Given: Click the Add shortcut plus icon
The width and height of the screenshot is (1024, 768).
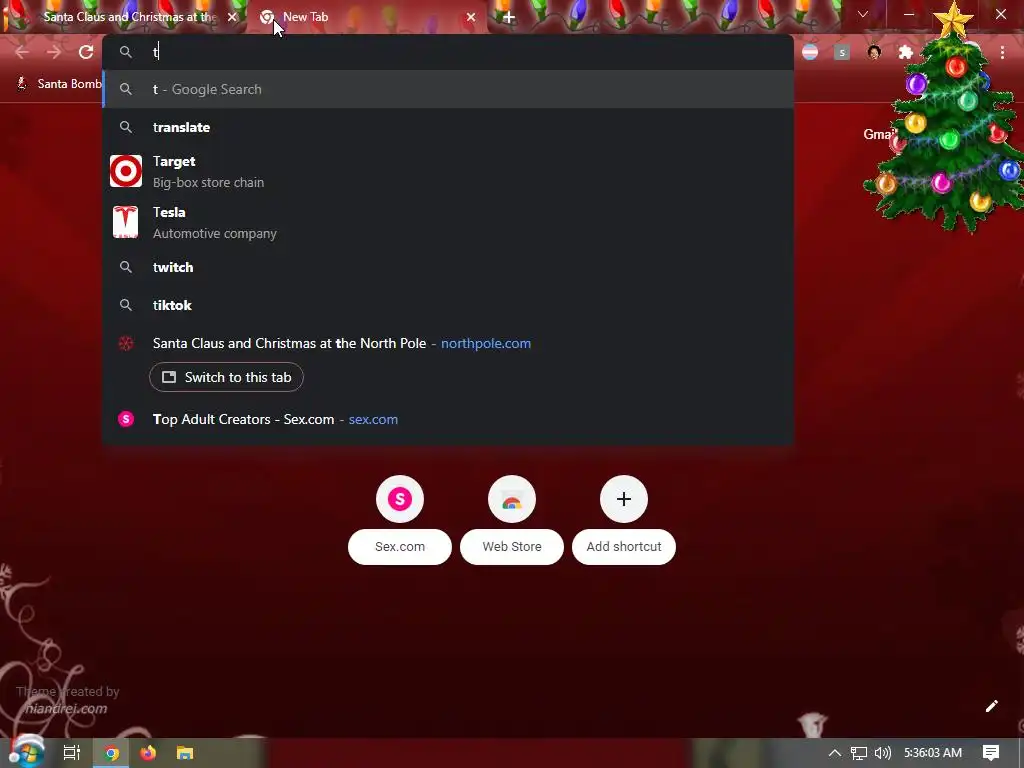Looking at the screenshot, I should pos(624,499).
